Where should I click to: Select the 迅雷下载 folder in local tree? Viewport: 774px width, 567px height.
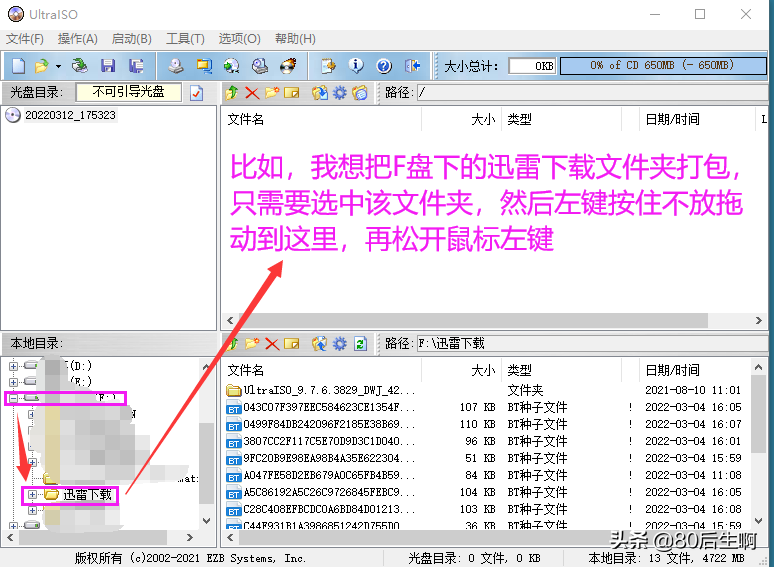pos(87,494)
